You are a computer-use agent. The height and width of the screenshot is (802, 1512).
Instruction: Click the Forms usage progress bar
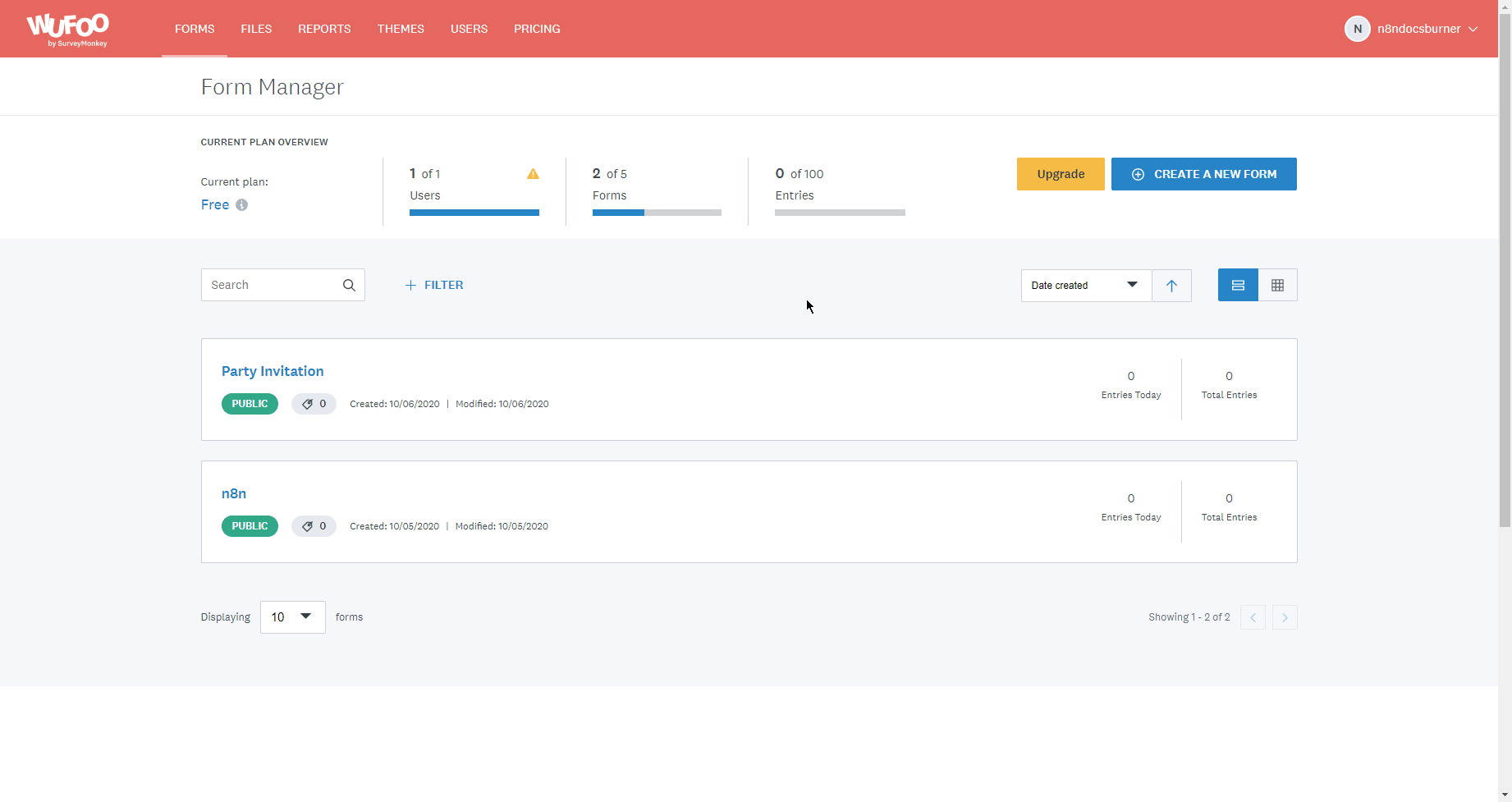(657, 213)
